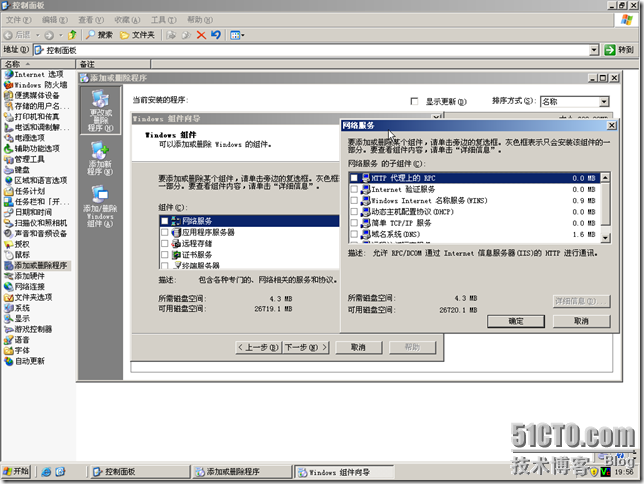Open 文件夹选项 item
The image size is (644, 484).
point(28,297)
